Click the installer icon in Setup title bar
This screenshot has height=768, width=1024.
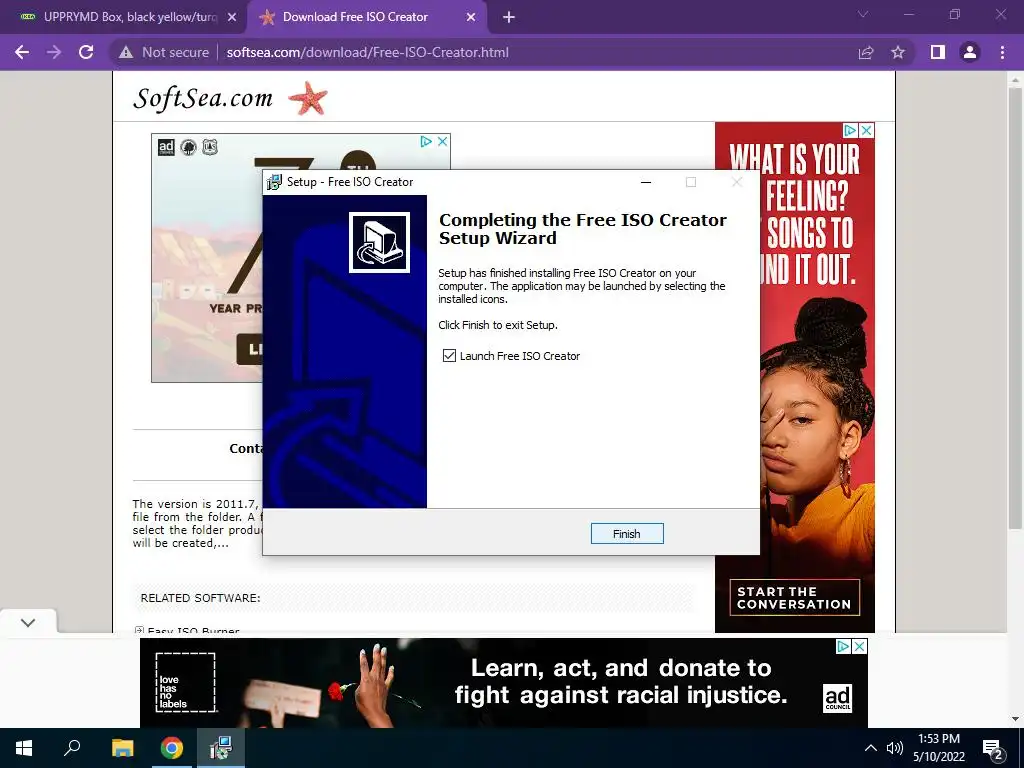coord(274,182)
